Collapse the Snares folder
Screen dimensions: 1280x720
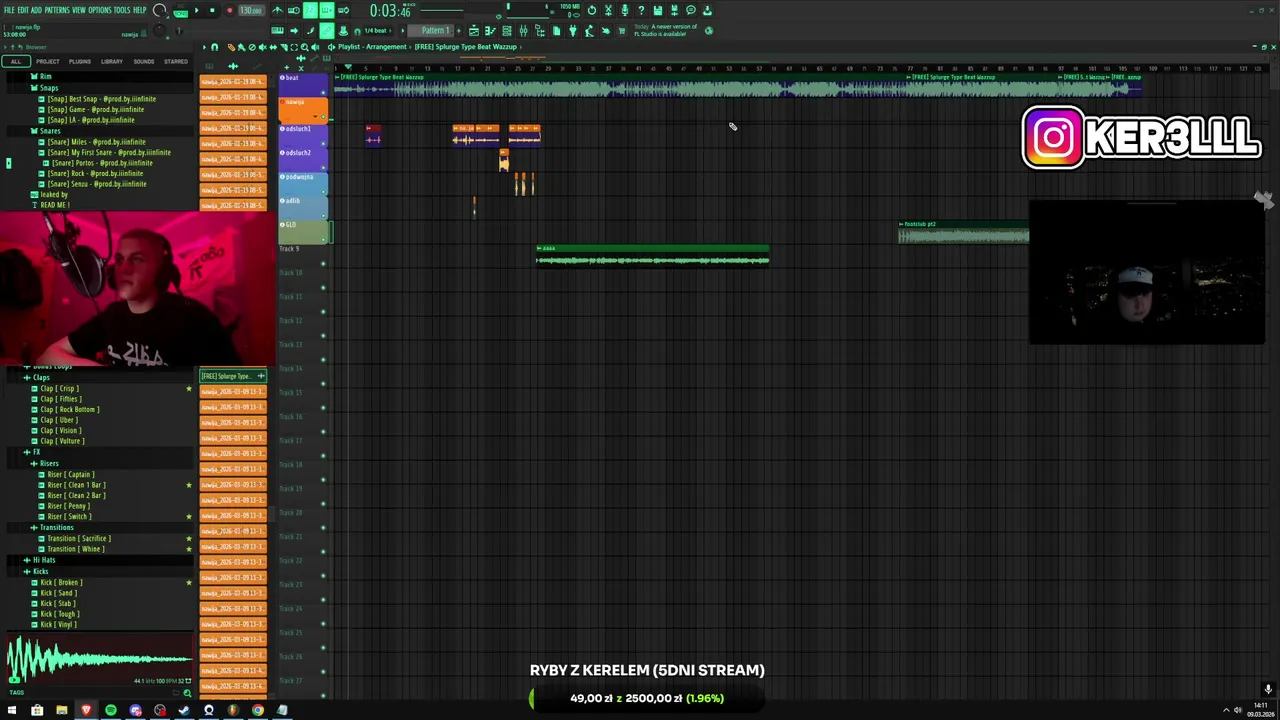tap(50, 131)
